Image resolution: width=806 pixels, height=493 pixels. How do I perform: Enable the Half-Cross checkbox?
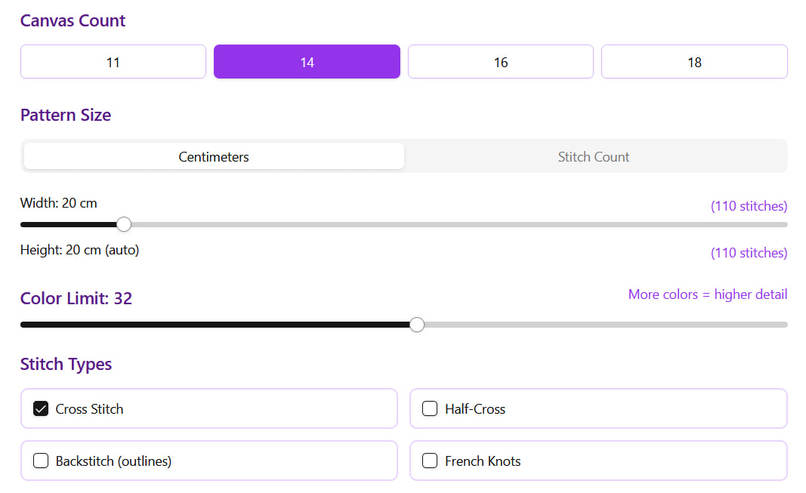coord(430,409)
